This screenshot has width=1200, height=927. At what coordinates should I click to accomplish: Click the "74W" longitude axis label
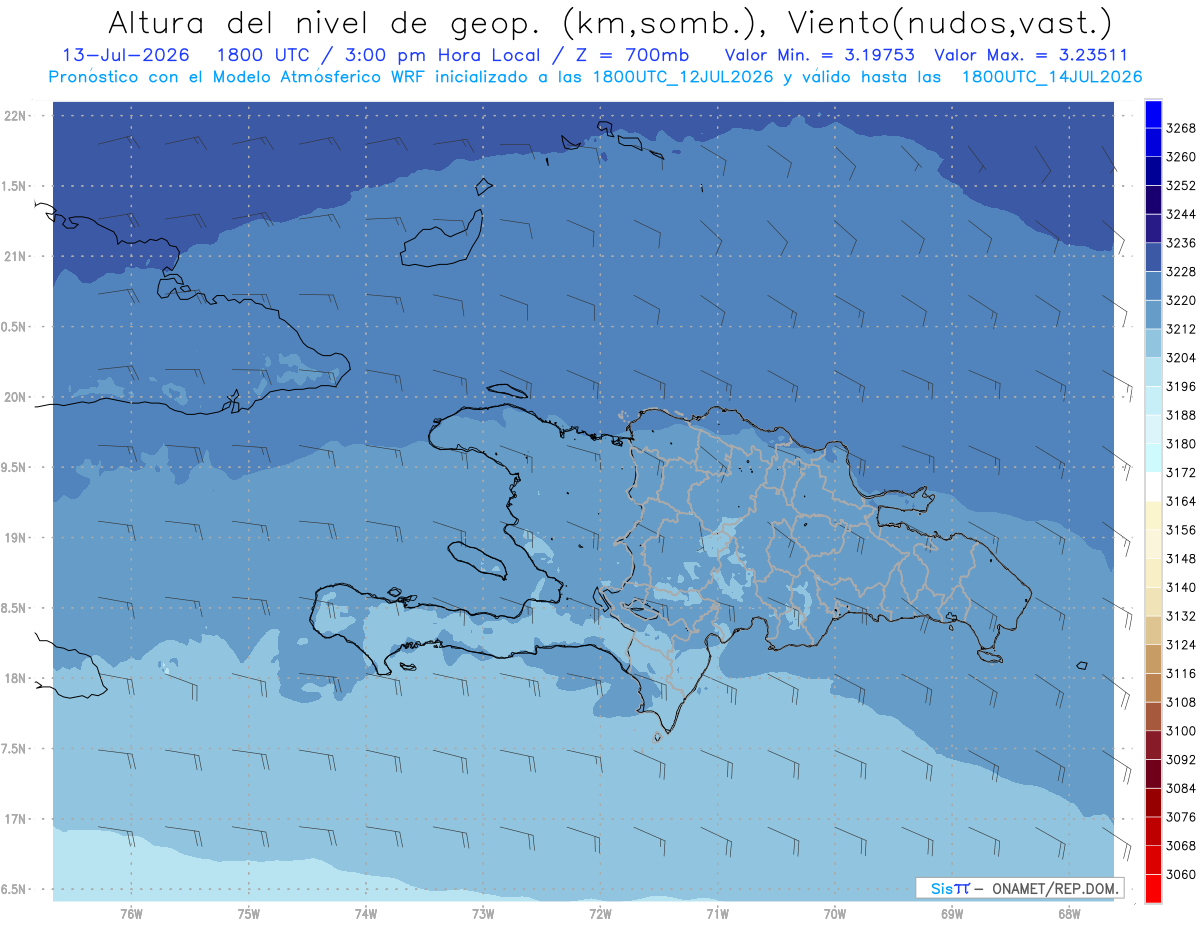pyautogui.click(x=366, y=914)
